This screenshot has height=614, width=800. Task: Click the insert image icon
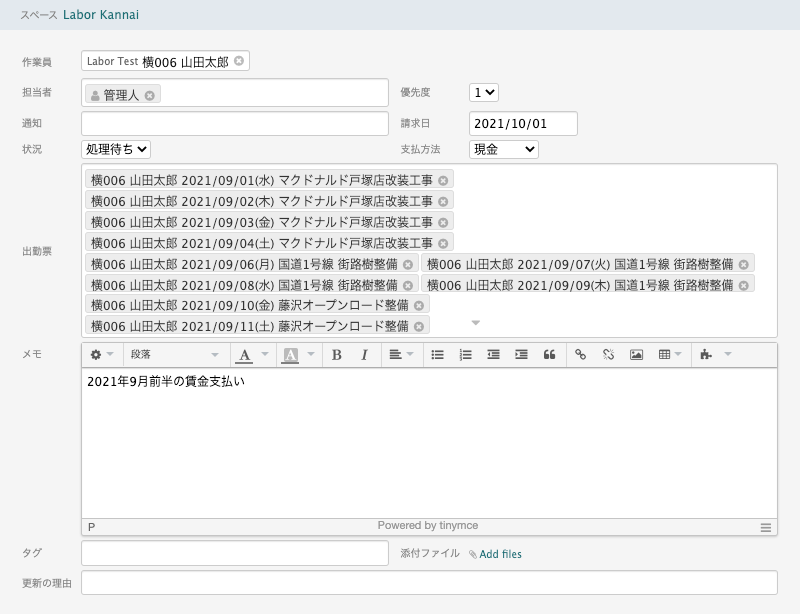point(636,355)
